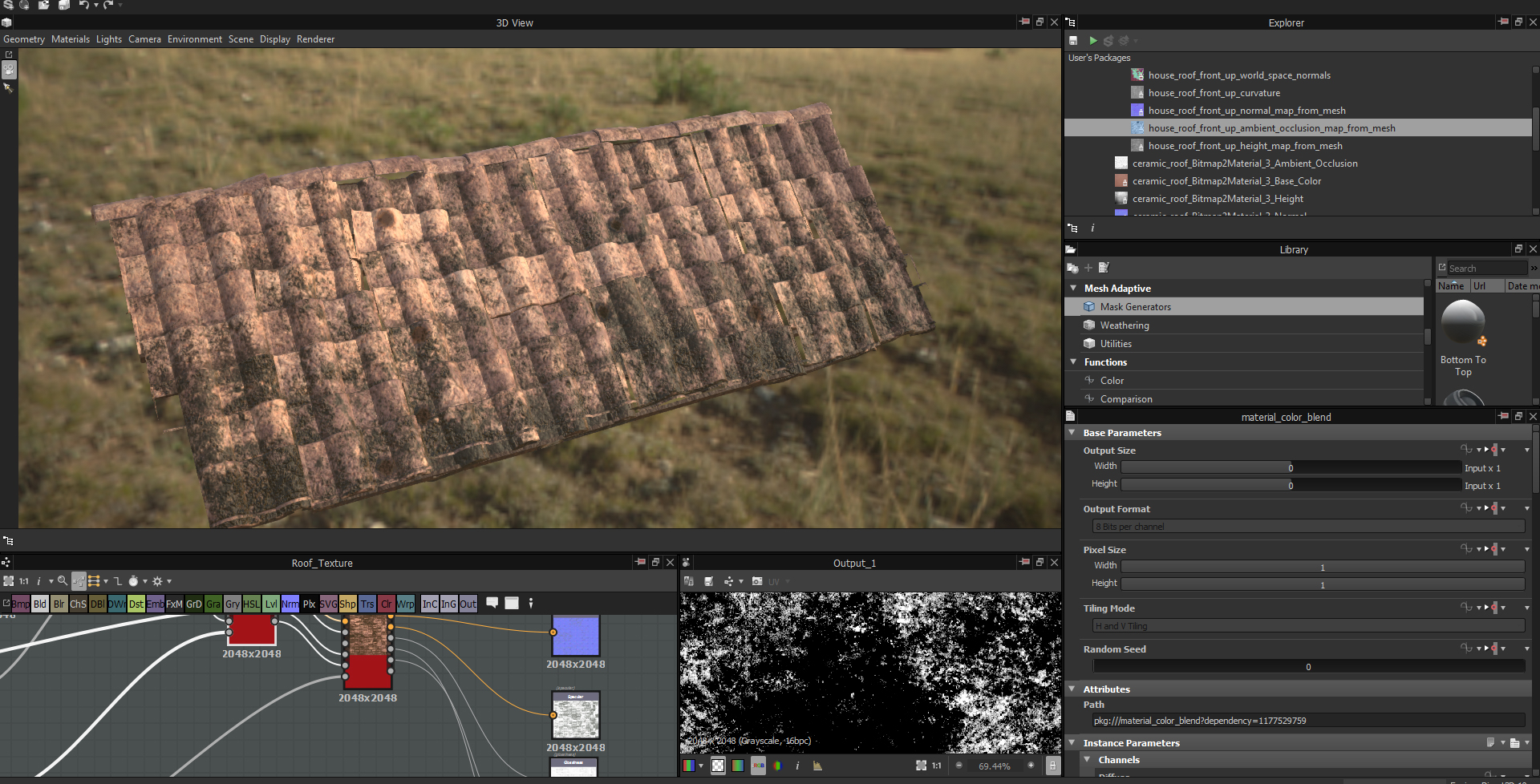Add a Normal node with Nrm button
The height and width of the screenshot is (784, 1540).
(x=290, y=604)
